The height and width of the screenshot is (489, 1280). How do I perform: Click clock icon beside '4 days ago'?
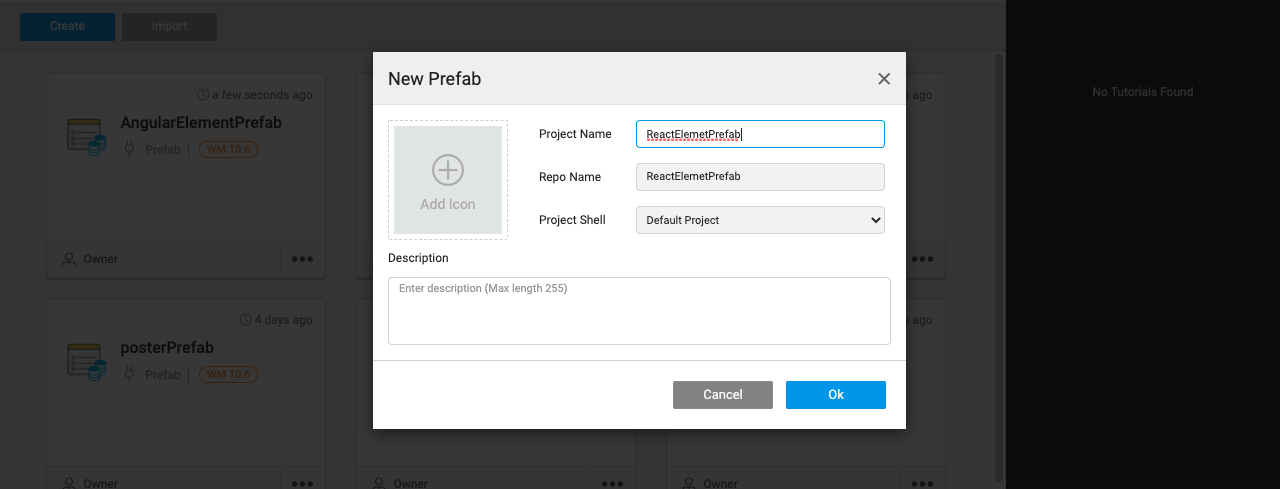[245, 320]
